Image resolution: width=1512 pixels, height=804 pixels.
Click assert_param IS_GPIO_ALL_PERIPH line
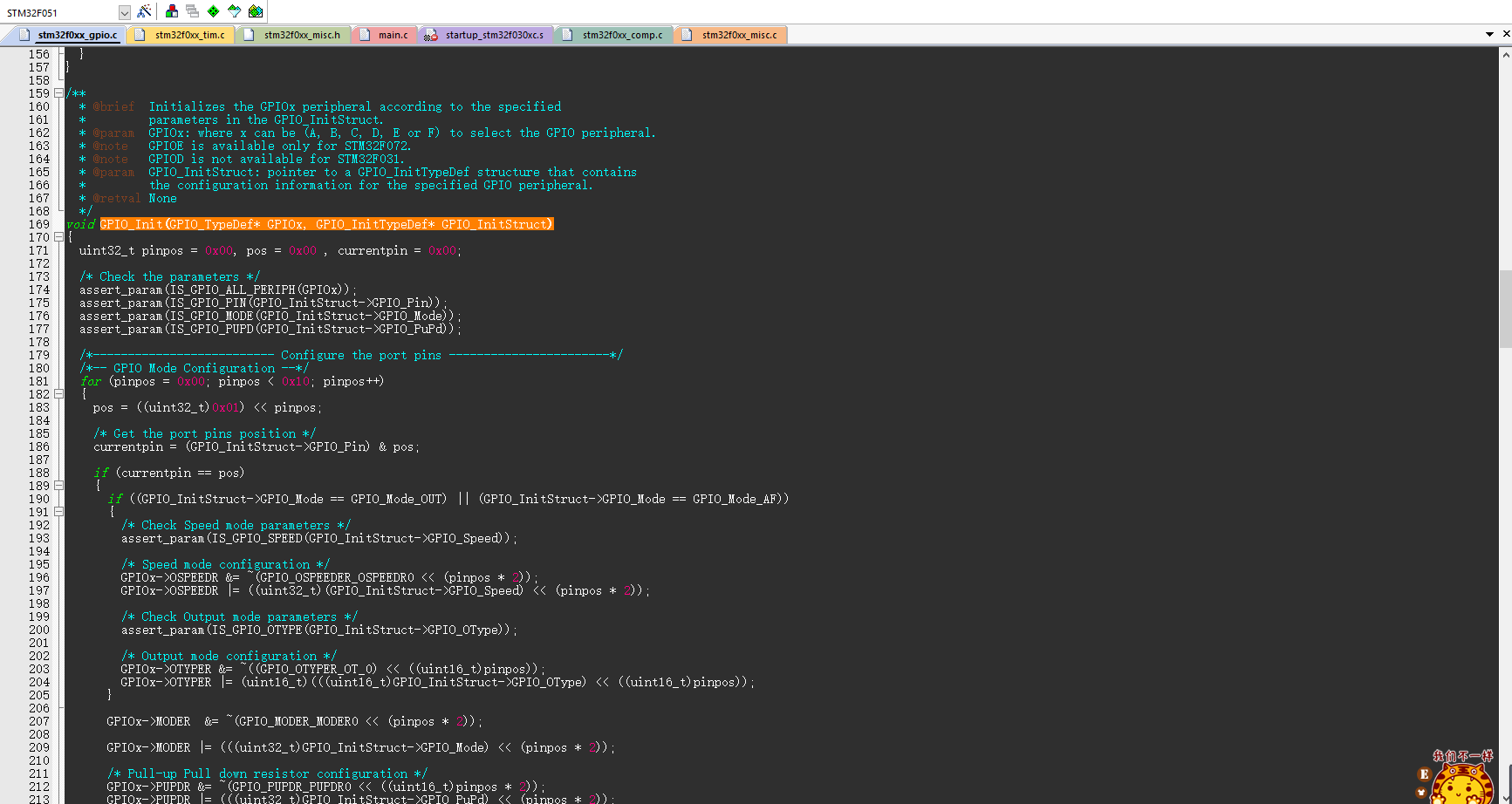coord(218,290)
